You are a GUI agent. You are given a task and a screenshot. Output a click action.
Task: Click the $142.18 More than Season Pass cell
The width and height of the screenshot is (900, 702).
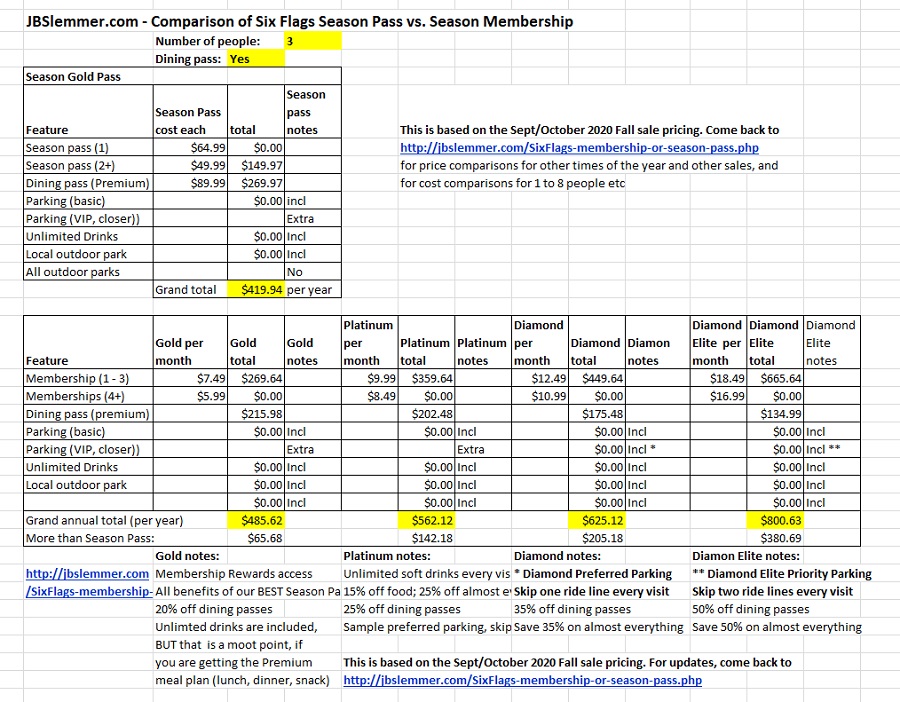point(426,538)
